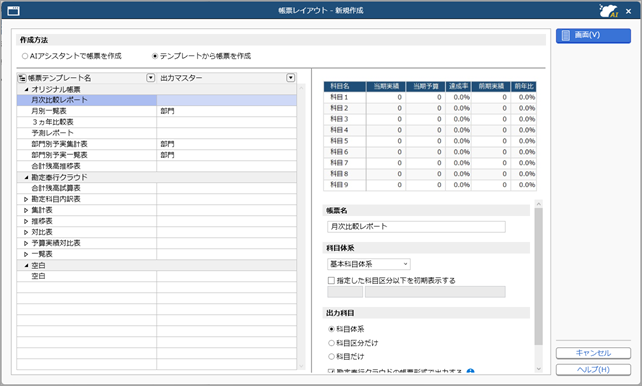642x386 pixels.
Task: Click the window icon in the title bar
Action: pyautogui.click(x=14, y=11)
